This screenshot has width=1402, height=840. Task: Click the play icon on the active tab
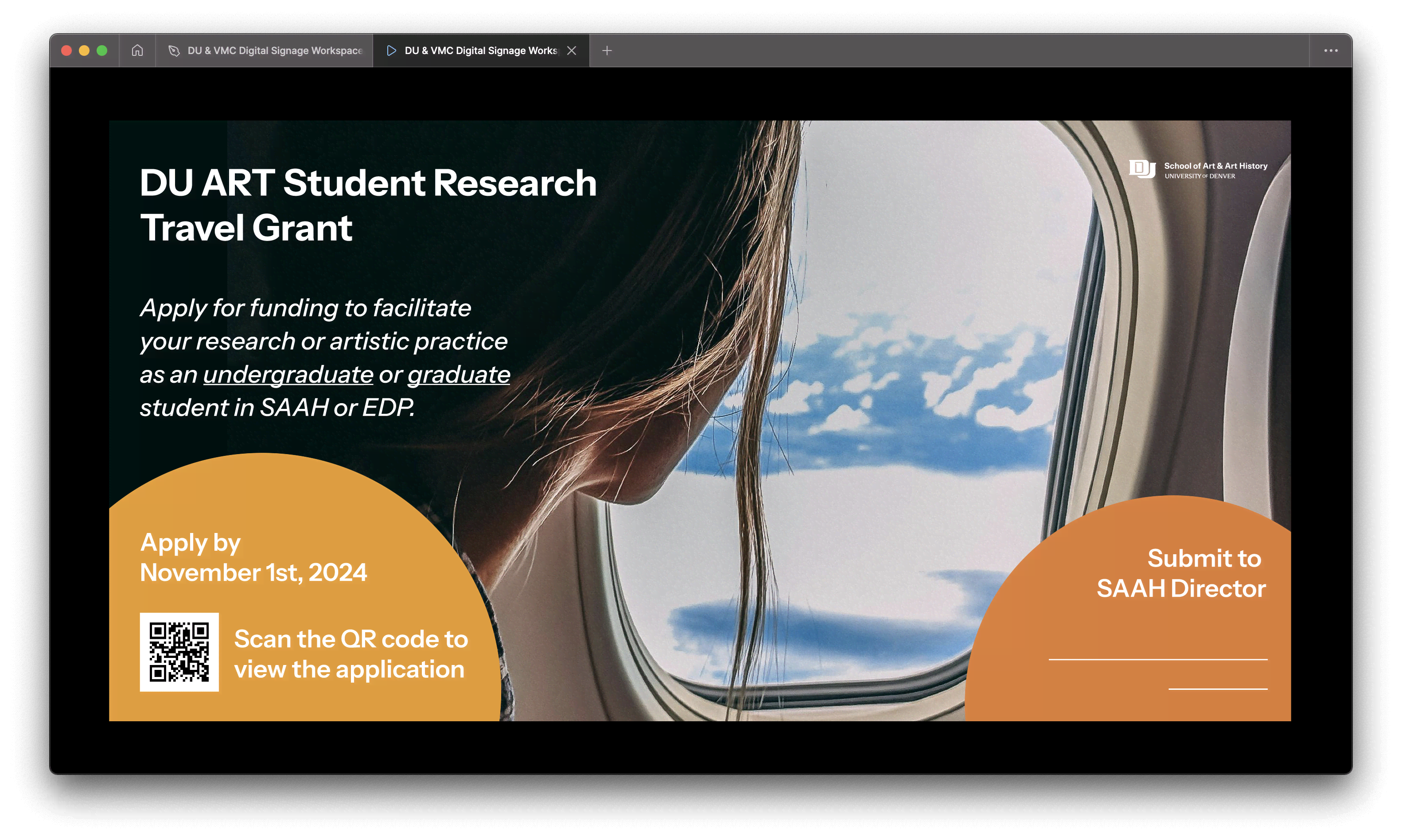391,51
